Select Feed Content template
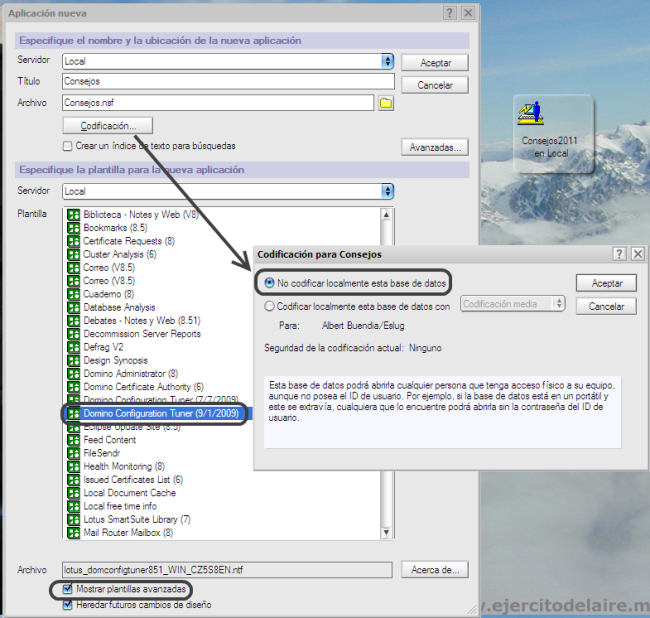 tap(109, 440)
